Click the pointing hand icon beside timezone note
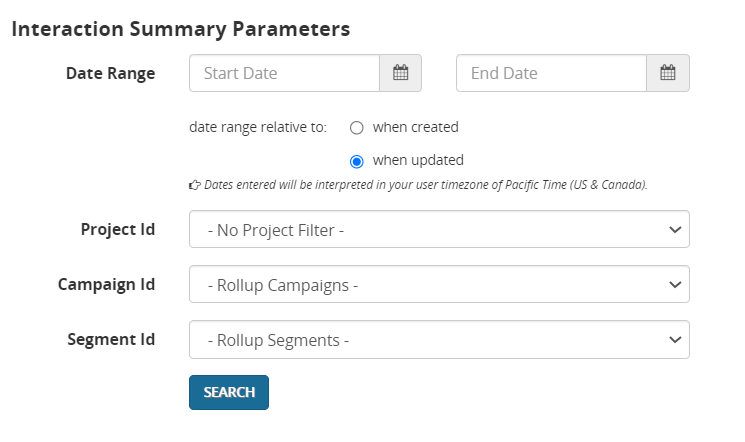Viewport: 745px width, 442px height. tap(195, 185)
